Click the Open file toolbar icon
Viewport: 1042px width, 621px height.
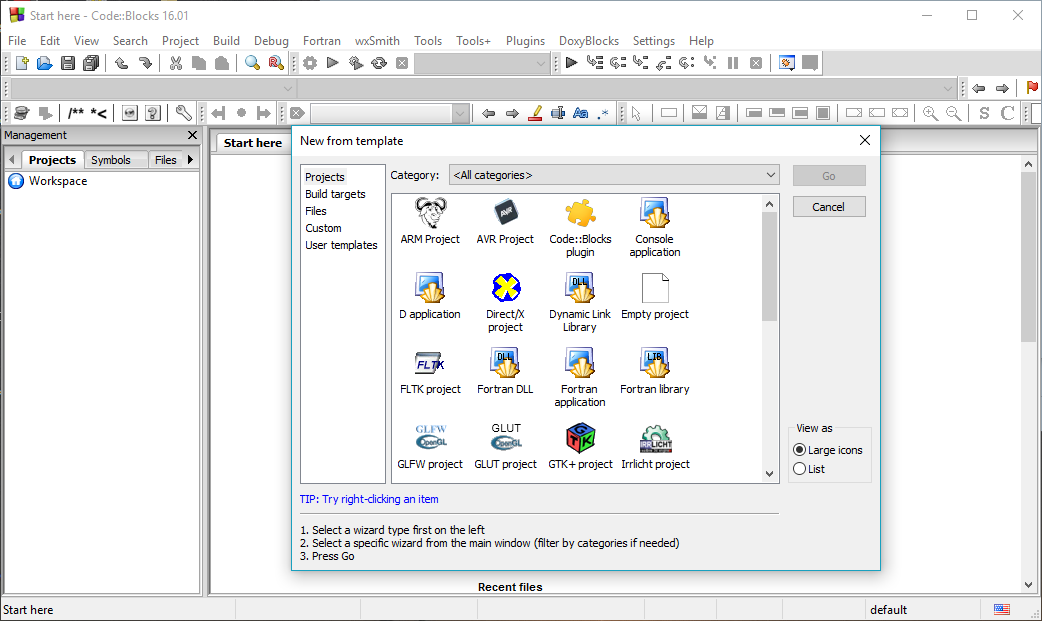[45, 63]
